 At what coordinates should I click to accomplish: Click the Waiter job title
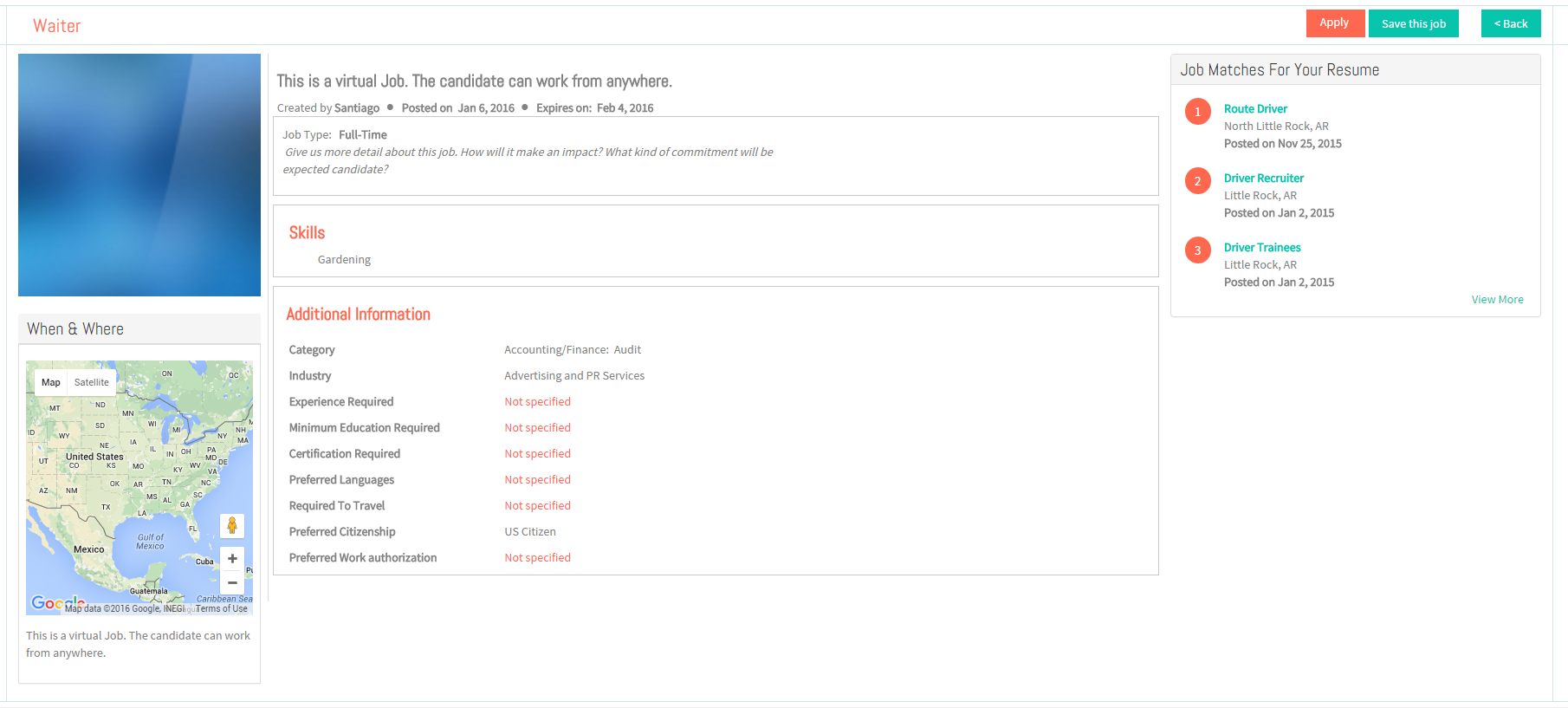57,26
